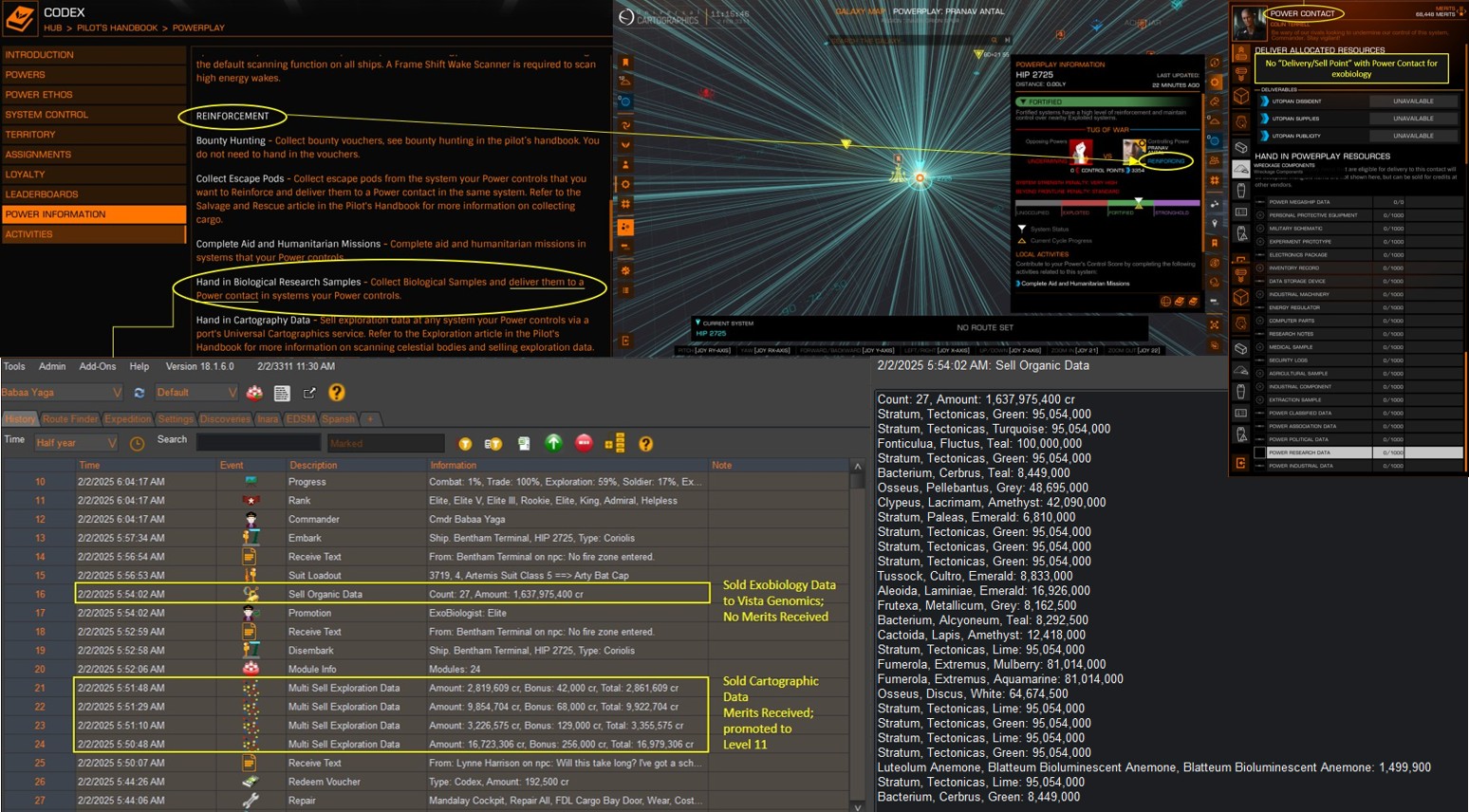Image resolution: width=1469 pixels, height=812 pixels.
Task: Open the event filter icon right of Marked
Action: pos(465,443)
